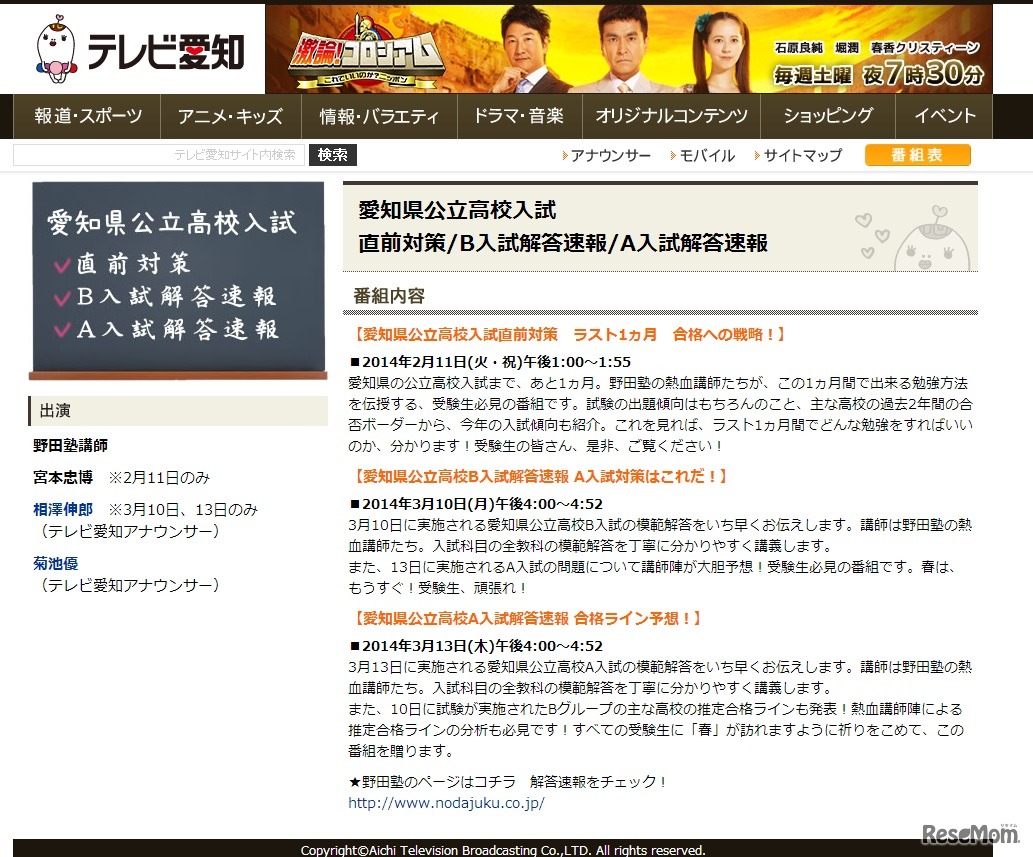Click inside the site search input field
The image size is (1033, 857).
click(x=160, y=155)
